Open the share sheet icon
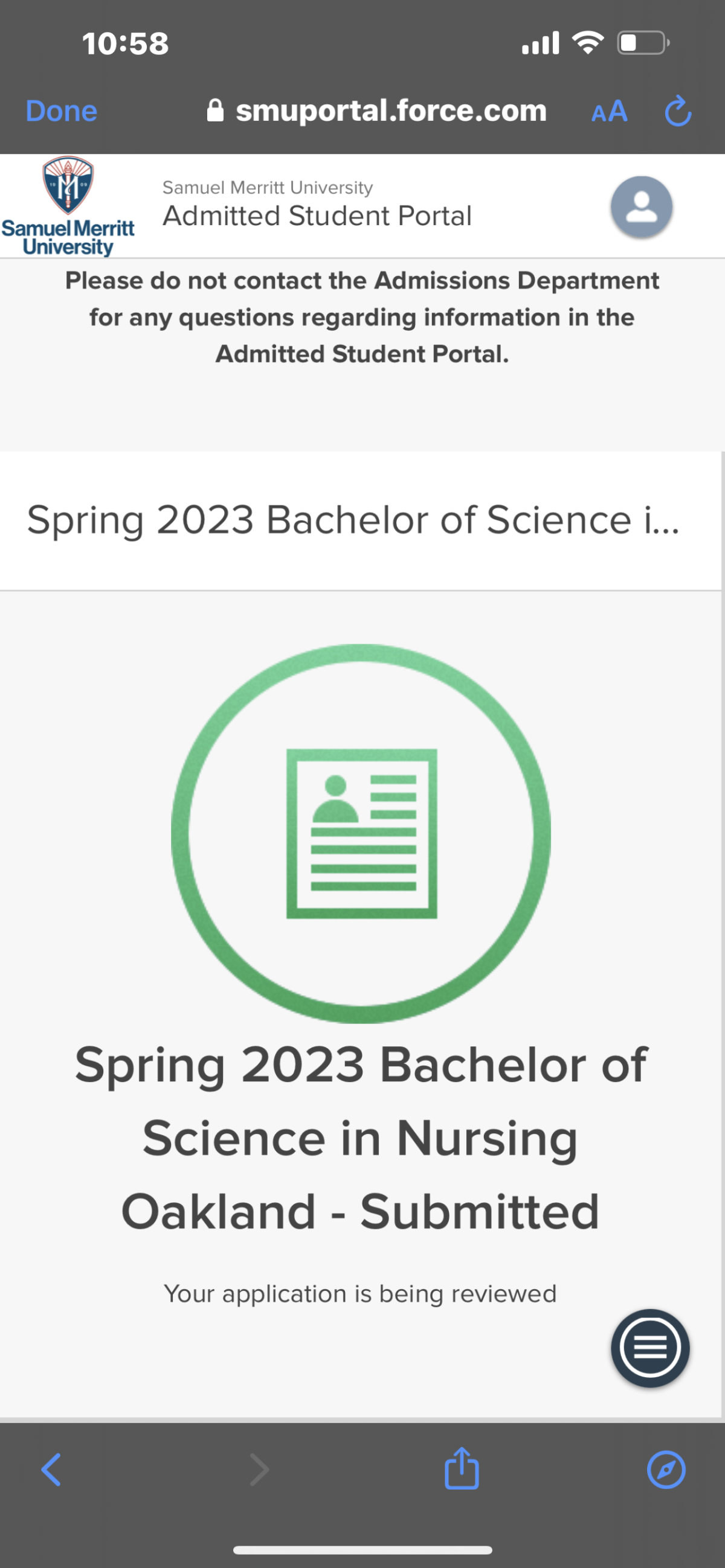The height and width of the screenshot is (1568, 725). [462, 1468]
